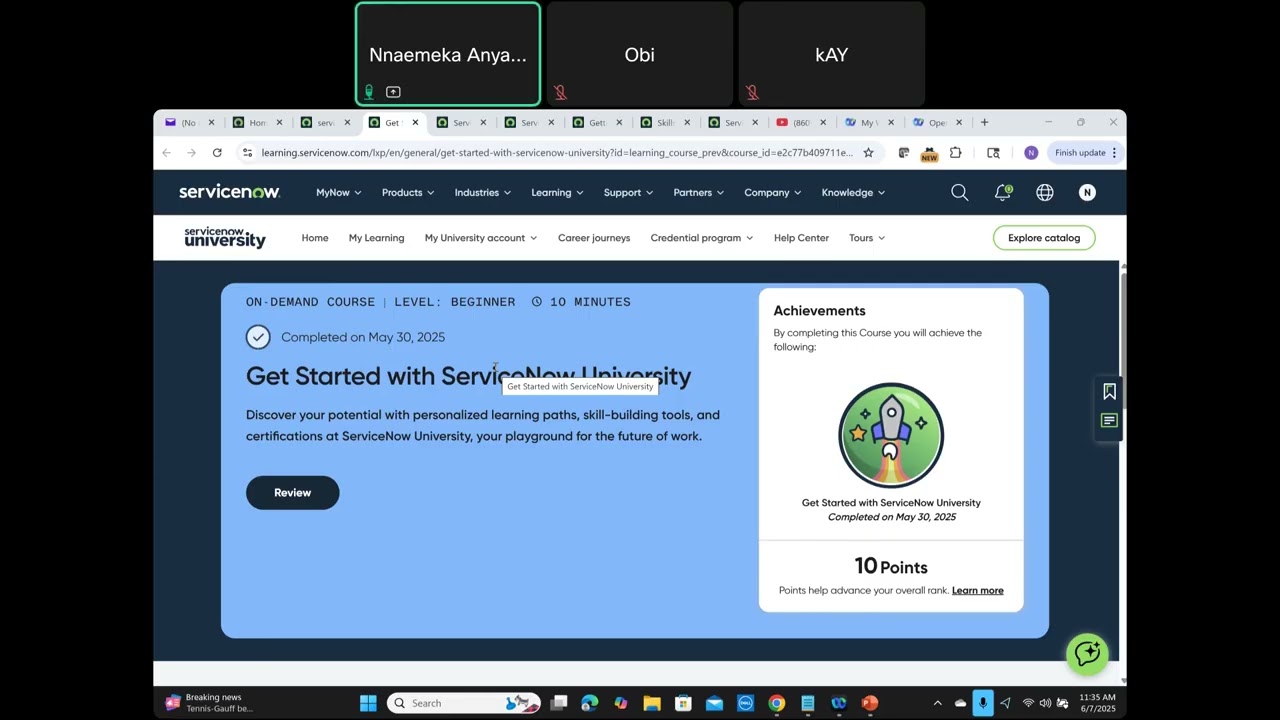Open Breaking news widget on taskbar
Image resolution: width=1280 pixels, height=720 pixels.
(x=210, y=703)
